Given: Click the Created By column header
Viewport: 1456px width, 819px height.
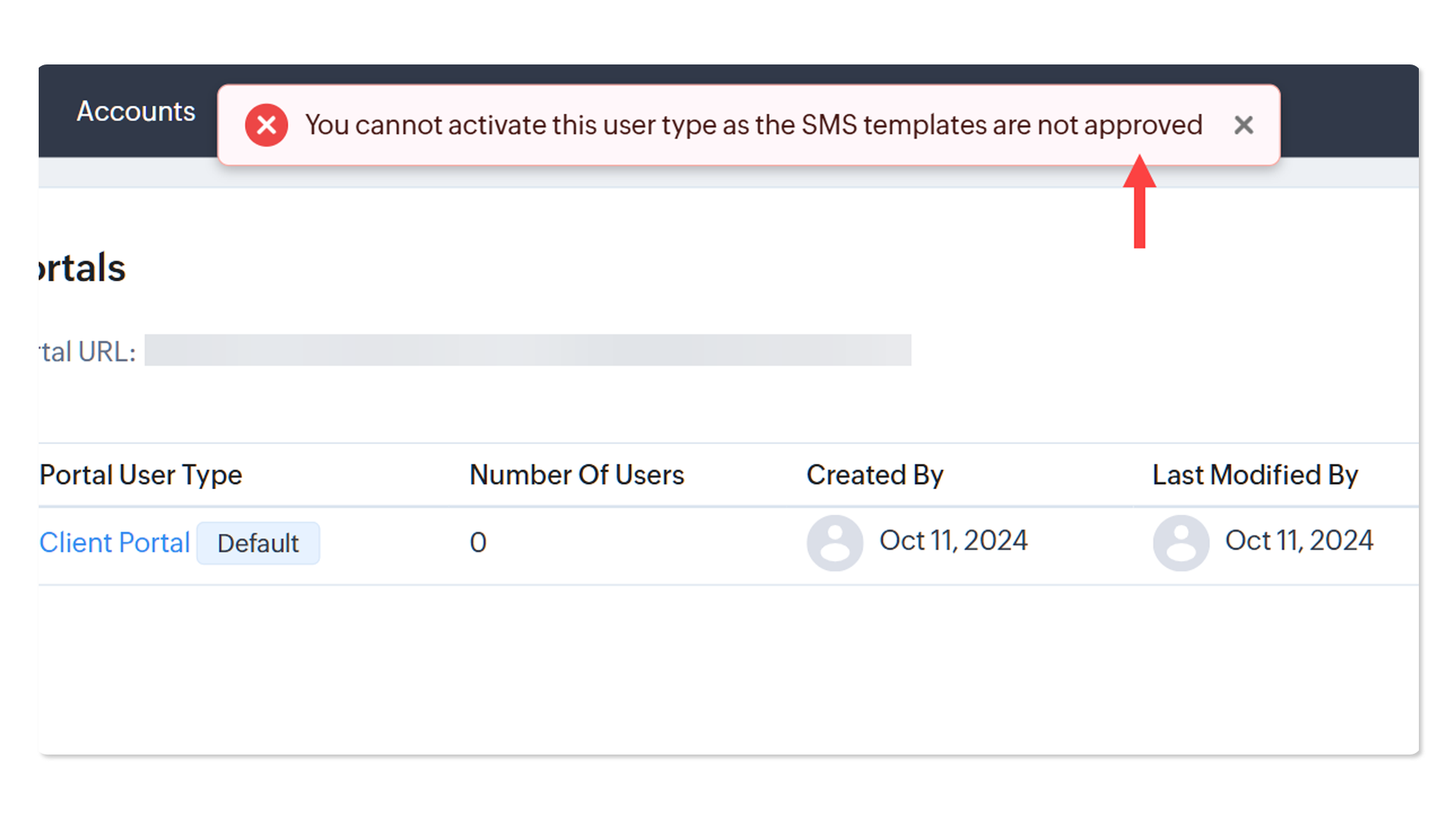Looking at the screenshot, I should coord(875,475).
